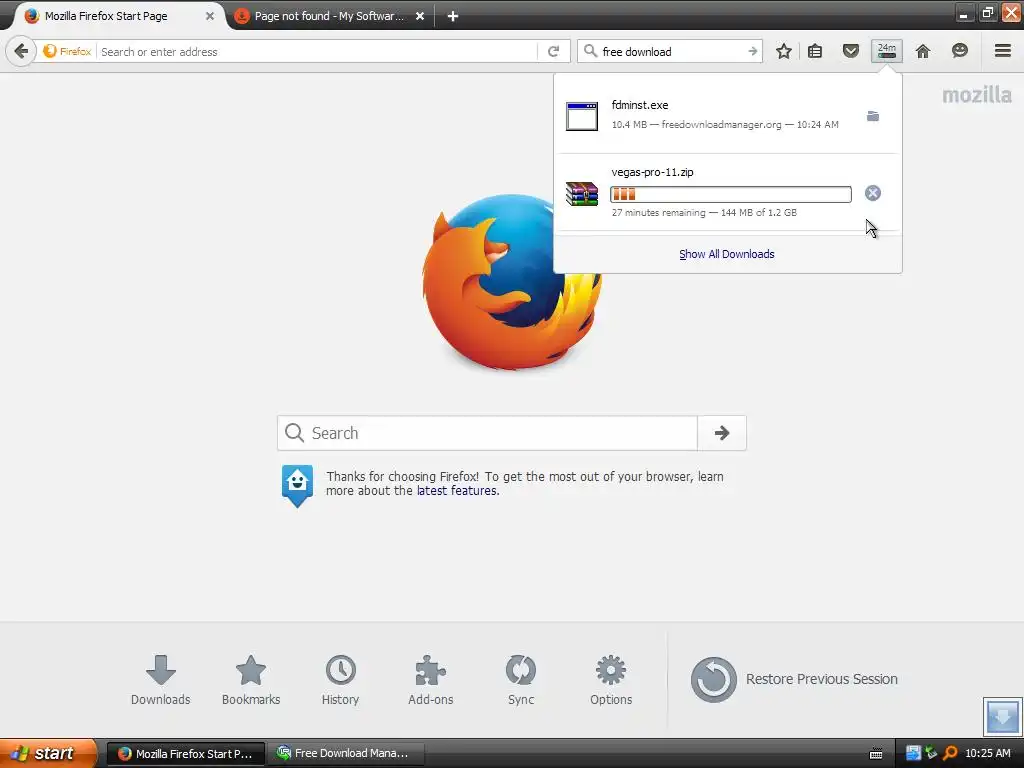Open the Hello chat smiley icon
The image size is (1024, 768).
[959, 51]
